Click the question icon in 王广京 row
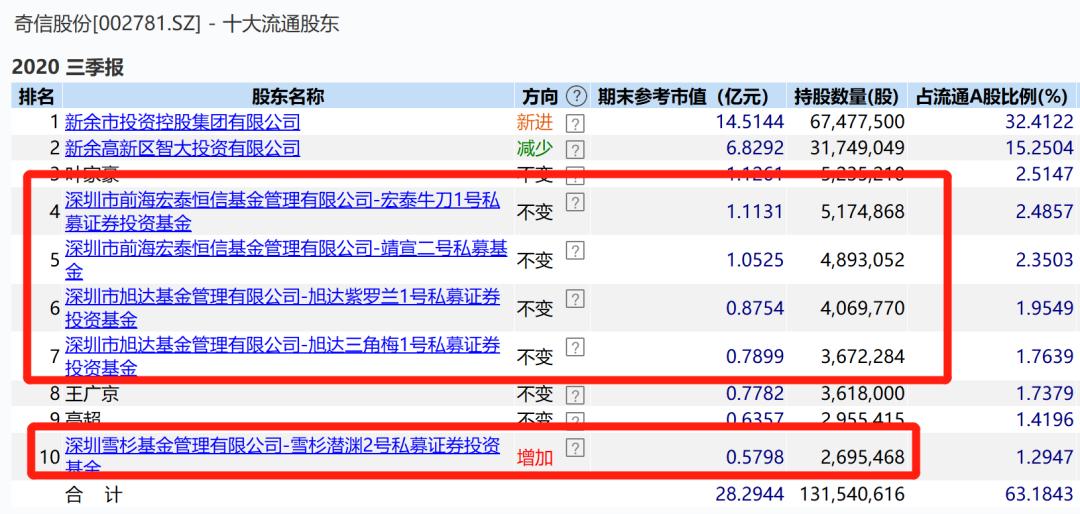Image resolution: width=1080 pixels, height=514 pixels. coord(575,395)
